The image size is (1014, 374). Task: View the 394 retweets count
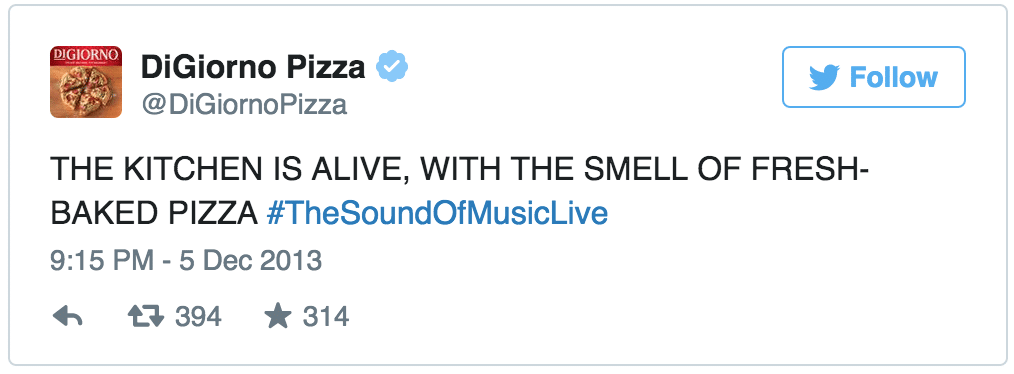tap(199, 317)
